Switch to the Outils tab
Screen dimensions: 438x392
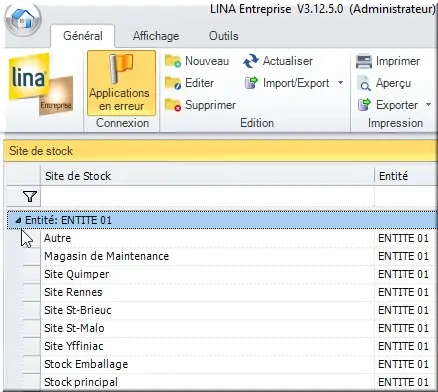tap(223, 36)
